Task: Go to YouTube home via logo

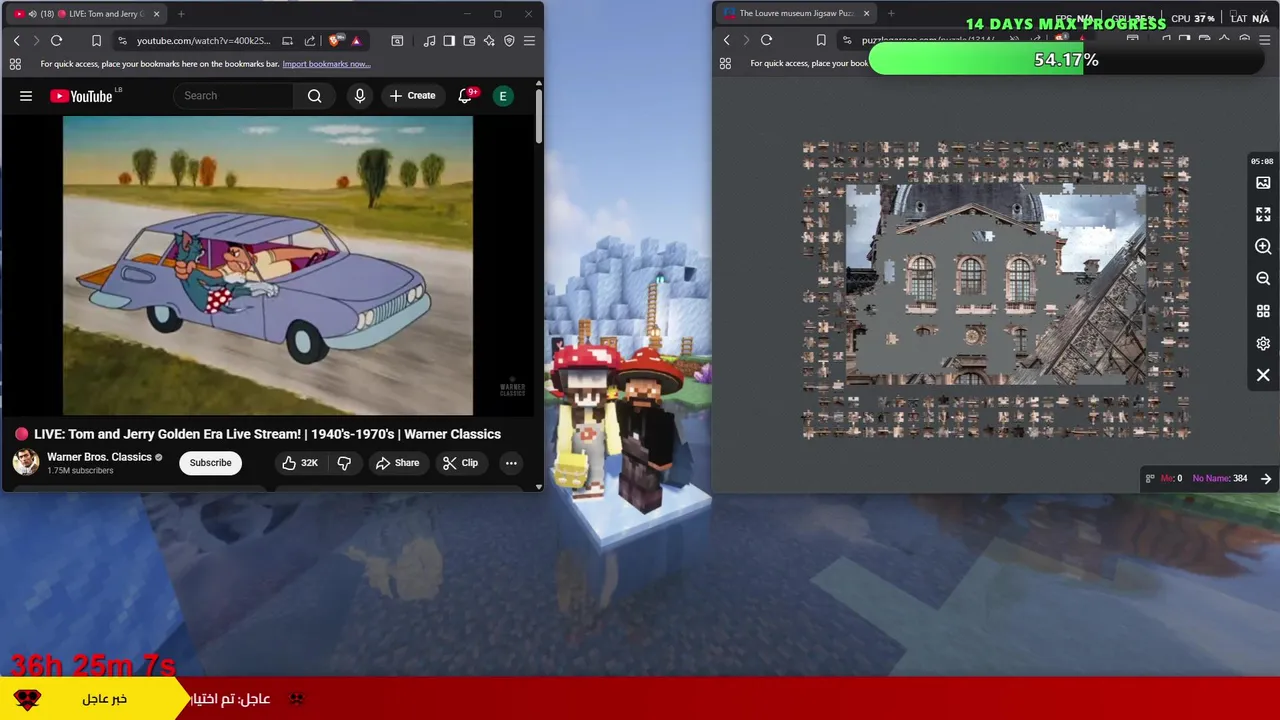Action: (81, 96)
